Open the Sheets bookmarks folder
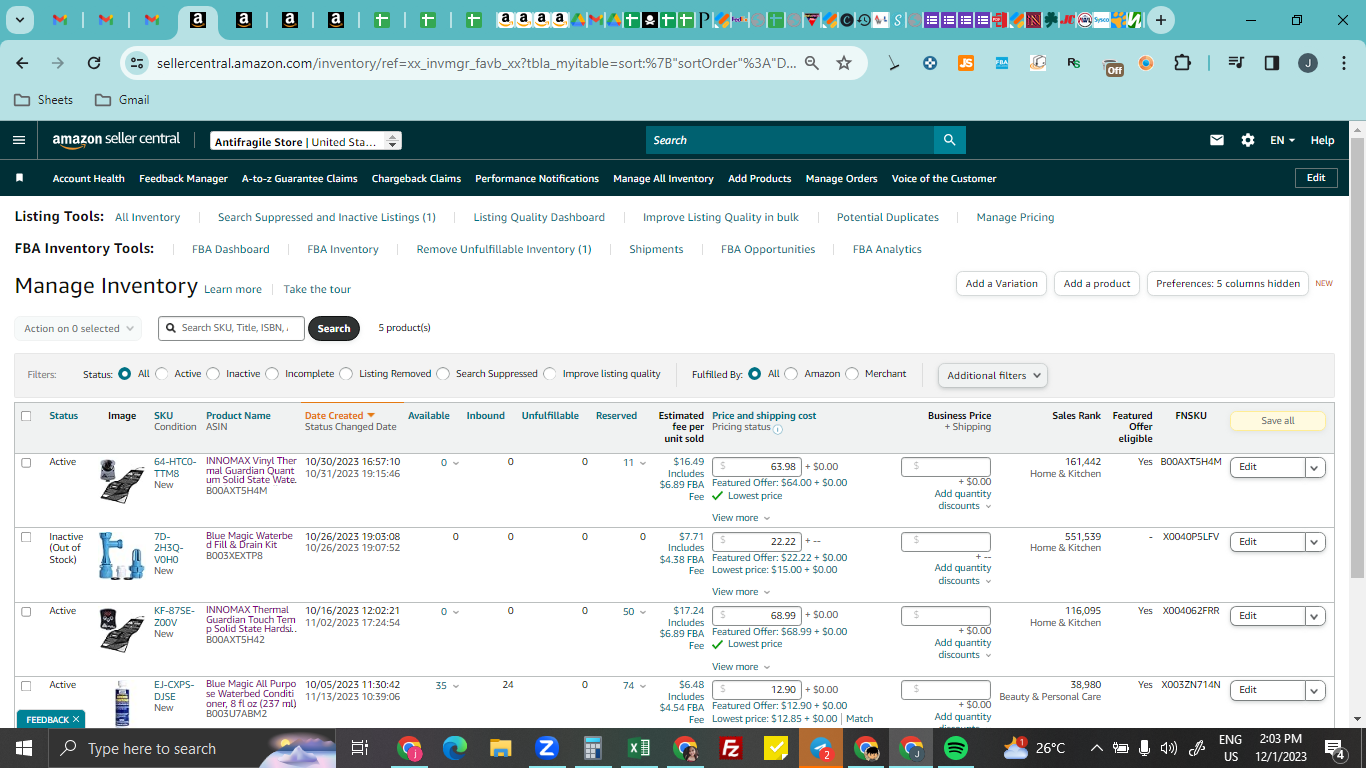This screenshot has height=768, width=1366. pos(43,100)
